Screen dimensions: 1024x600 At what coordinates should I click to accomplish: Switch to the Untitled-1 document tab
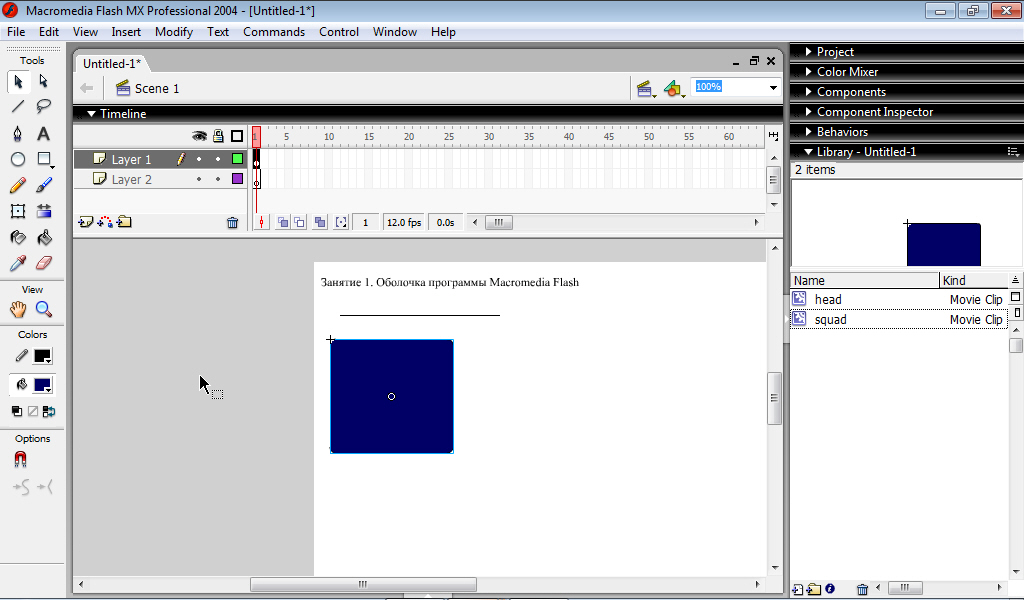point(112,63)
